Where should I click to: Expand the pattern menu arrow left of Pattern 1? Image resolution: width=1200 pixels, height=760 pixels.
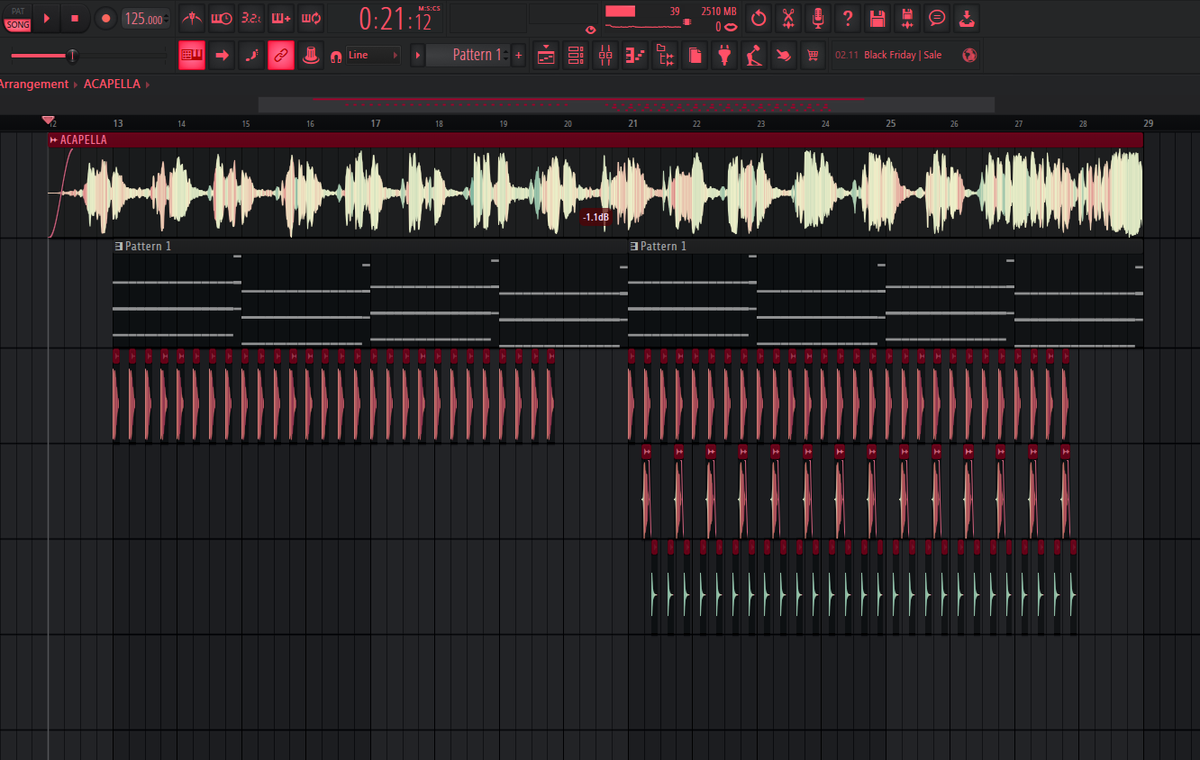[x=418, y=56]
